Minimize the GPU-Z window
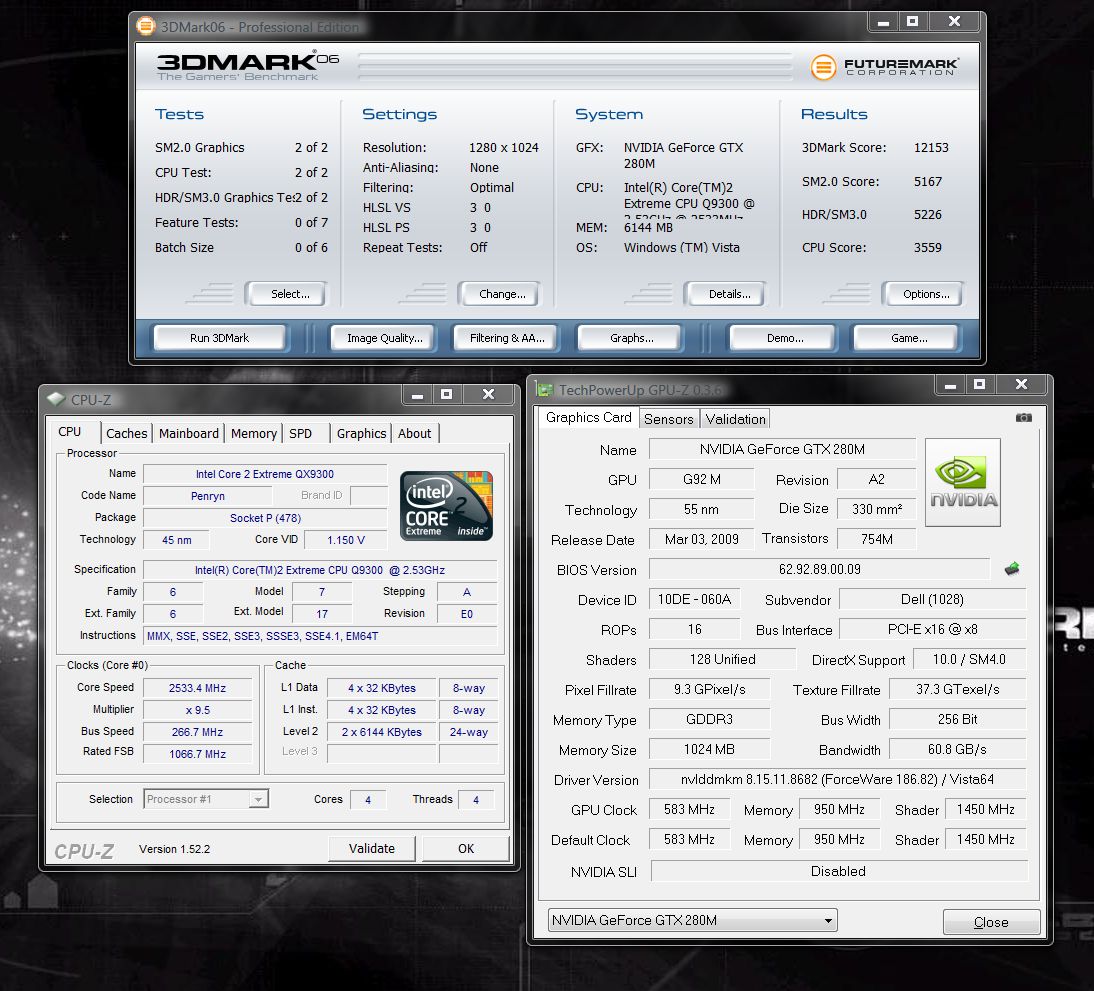1094x991 pixels. [950, 385]
